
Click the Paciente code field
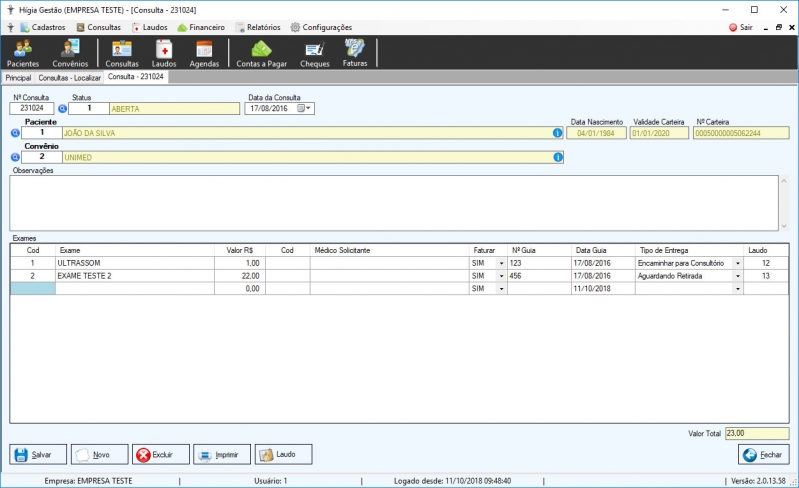[x=42, y=133]
